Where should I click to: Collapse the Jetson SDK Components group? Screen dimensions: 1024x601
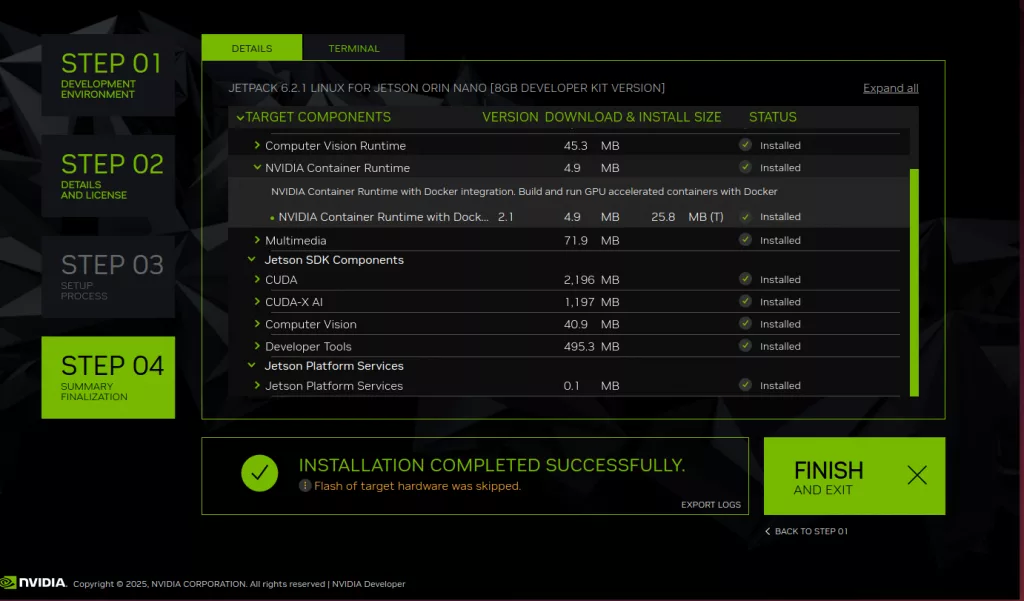[x=251, y=259]
